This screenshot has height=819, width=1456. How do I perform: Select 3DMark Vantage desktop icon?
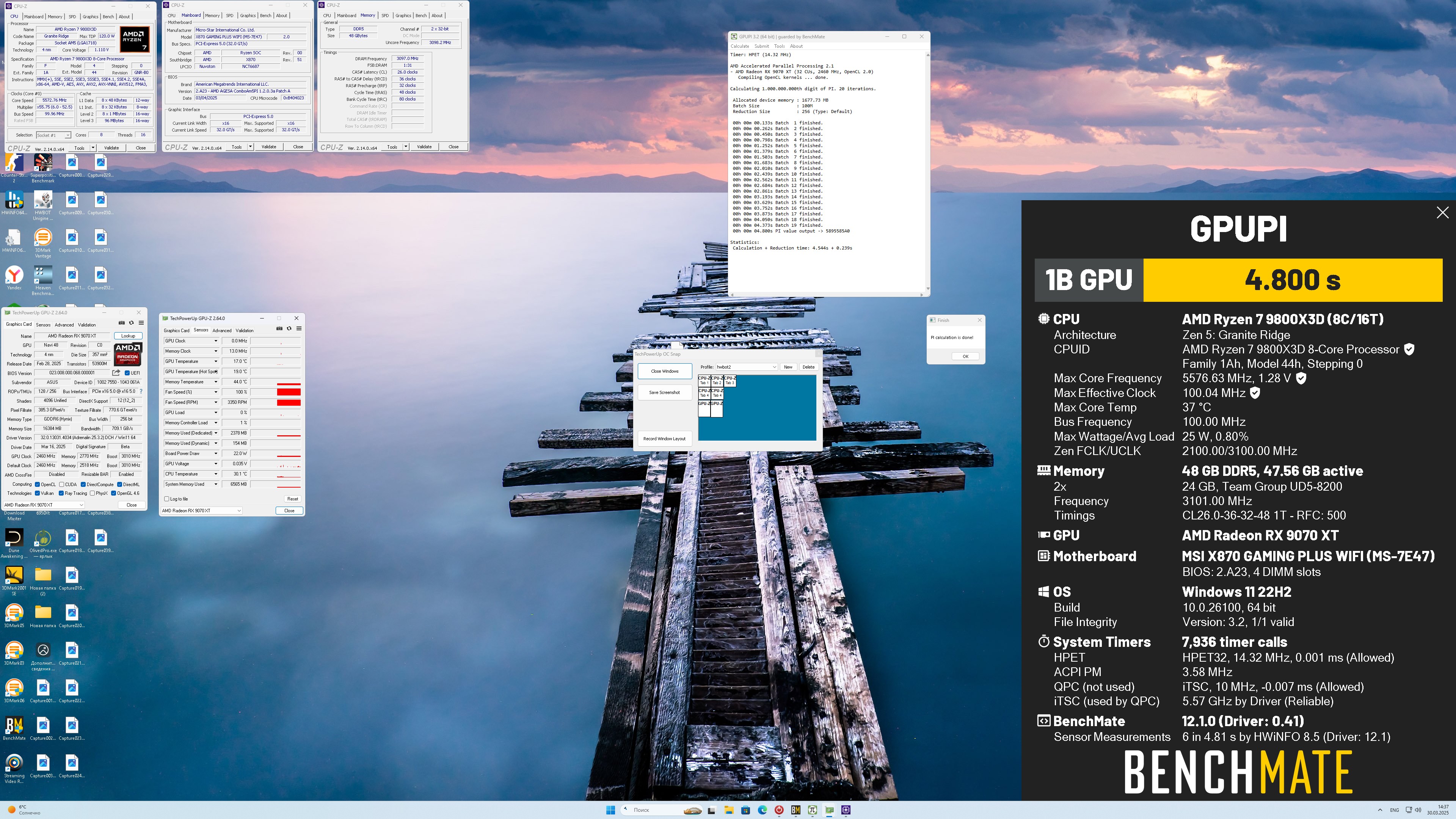(43, 243)
